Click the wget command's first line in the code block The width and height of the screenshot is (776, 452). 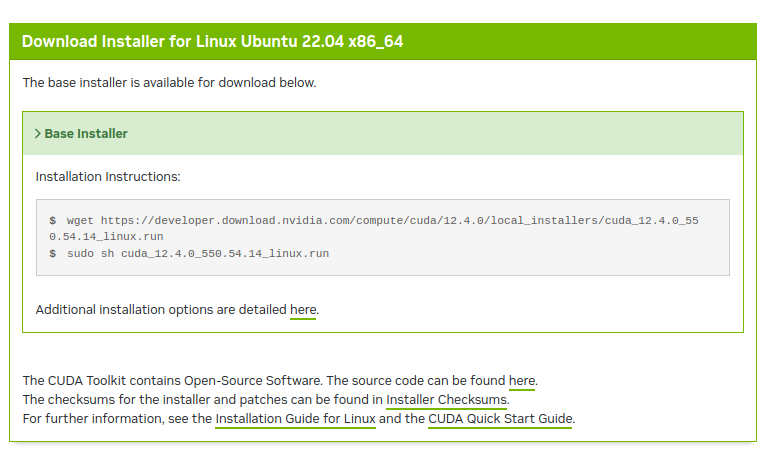pos(382,219)
